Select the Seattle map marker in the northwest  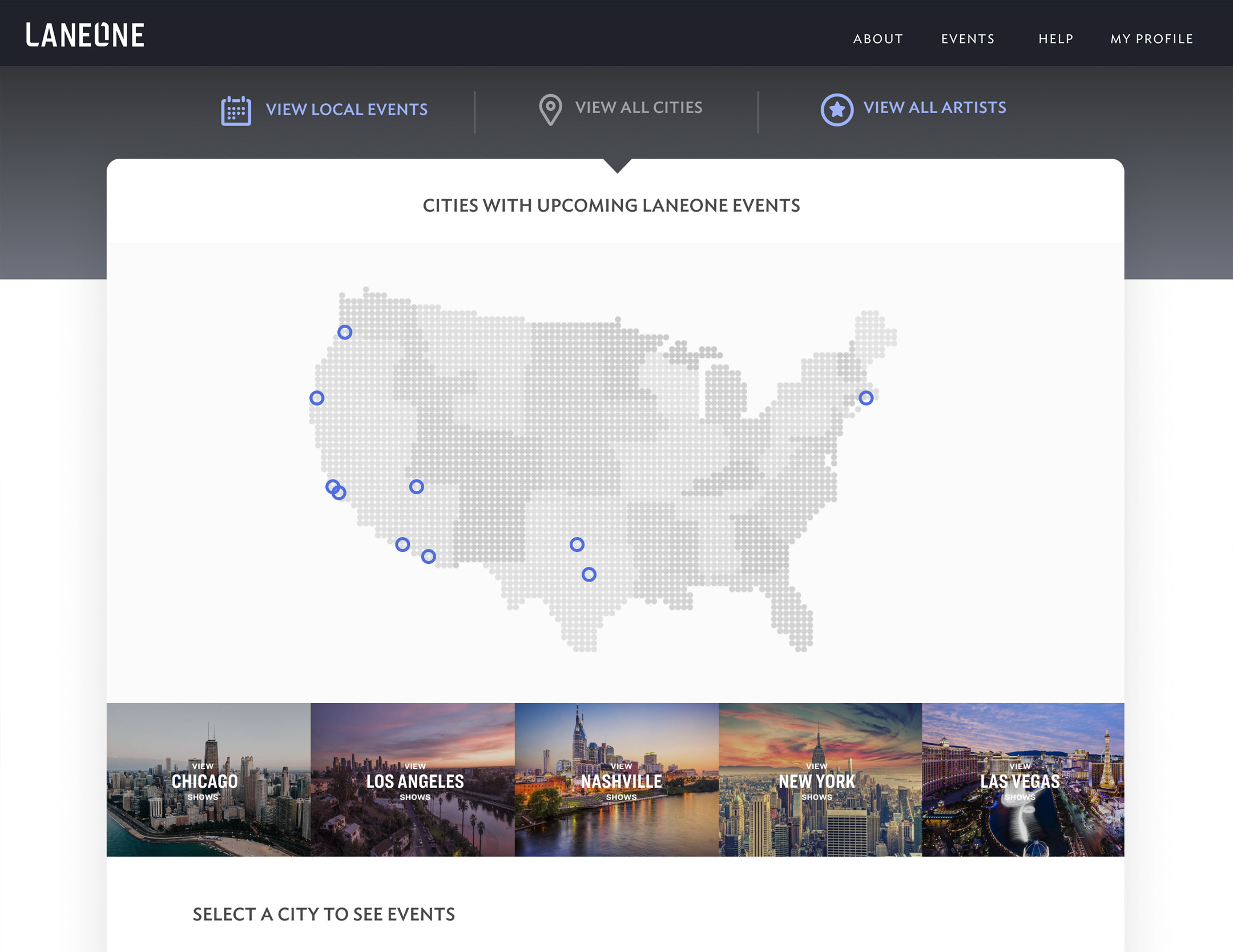click(x=345, y=332)
